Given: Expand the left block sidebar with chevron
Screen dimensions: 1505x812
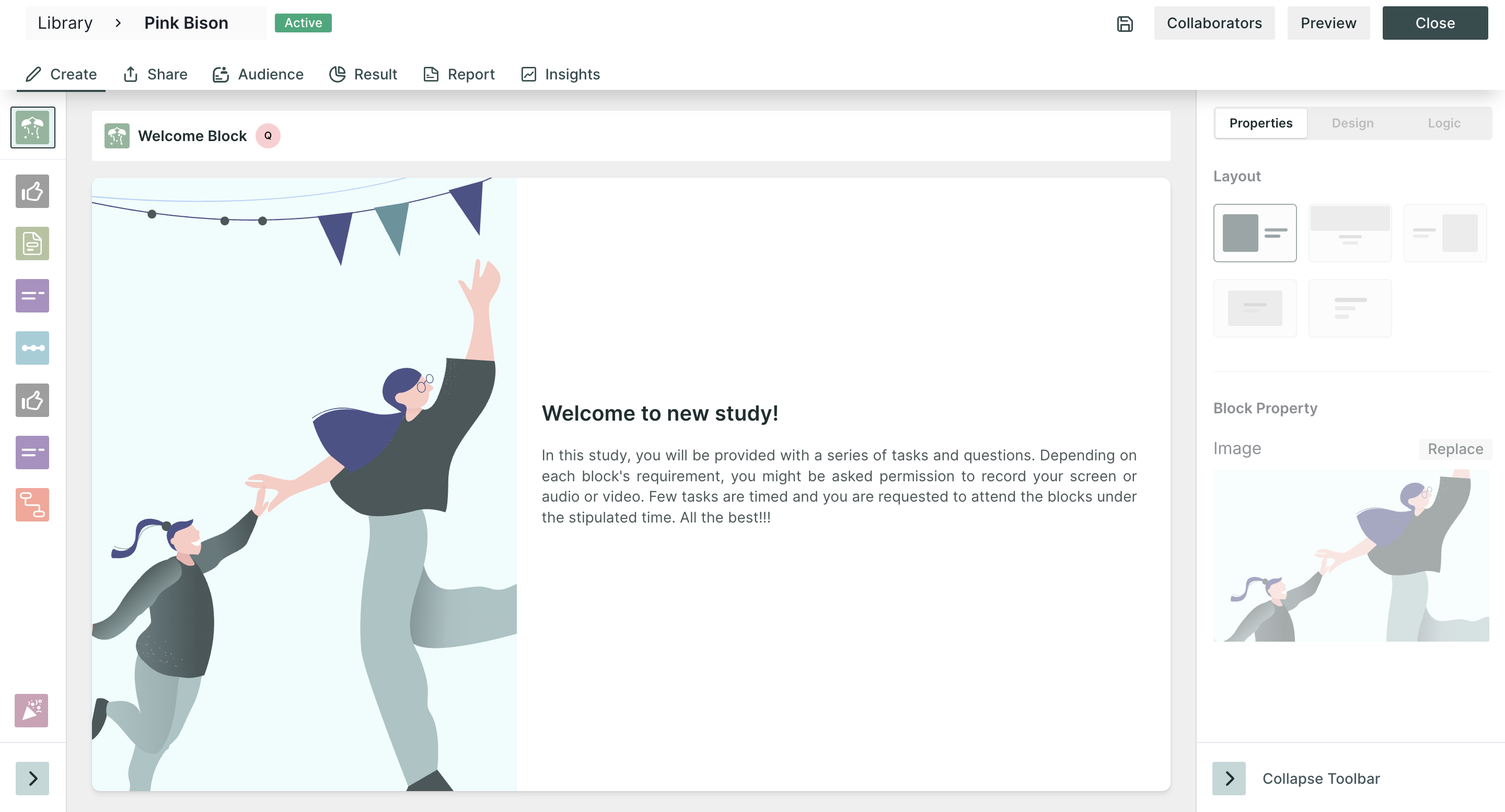Looking at the screenshot, I should (32, 779).
